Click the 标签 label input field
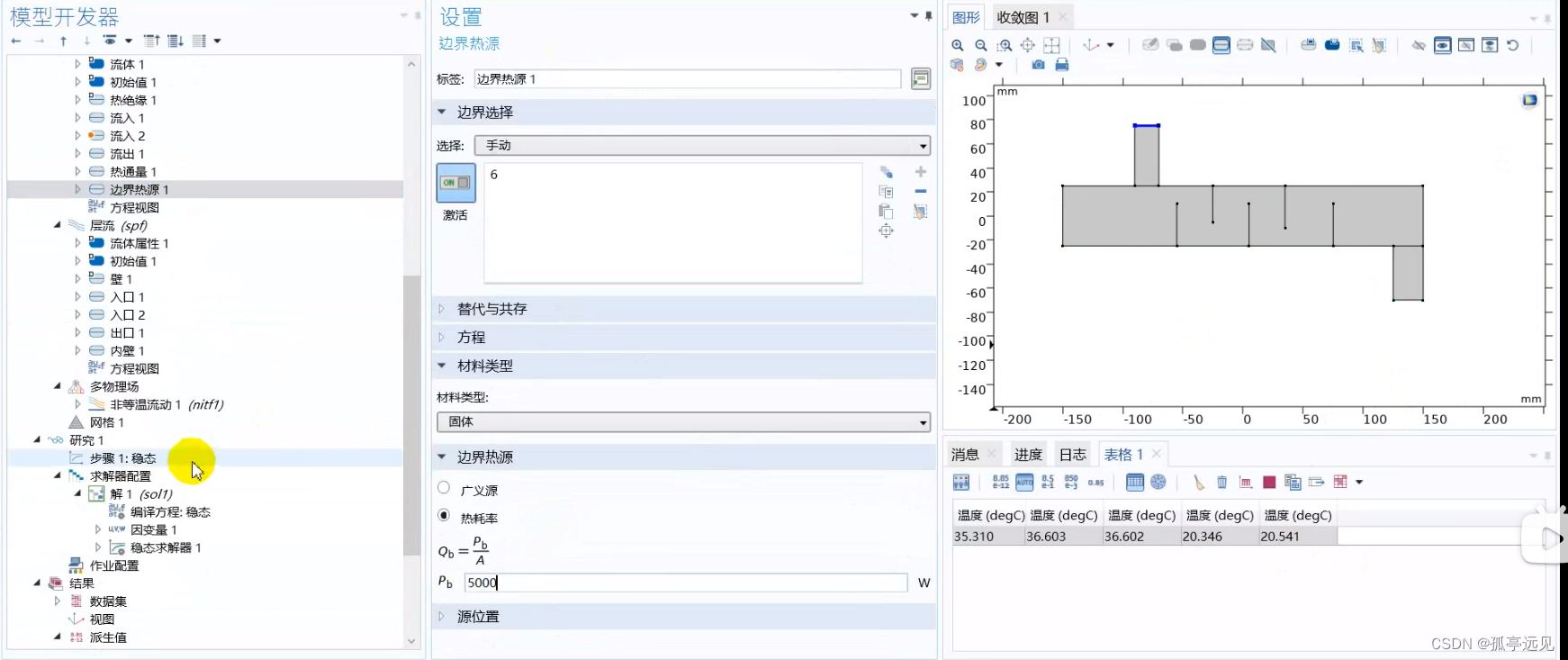Image resolution: width=1568 pixels, height=660 pixels. pyautogui.click(x=688, y=79)
